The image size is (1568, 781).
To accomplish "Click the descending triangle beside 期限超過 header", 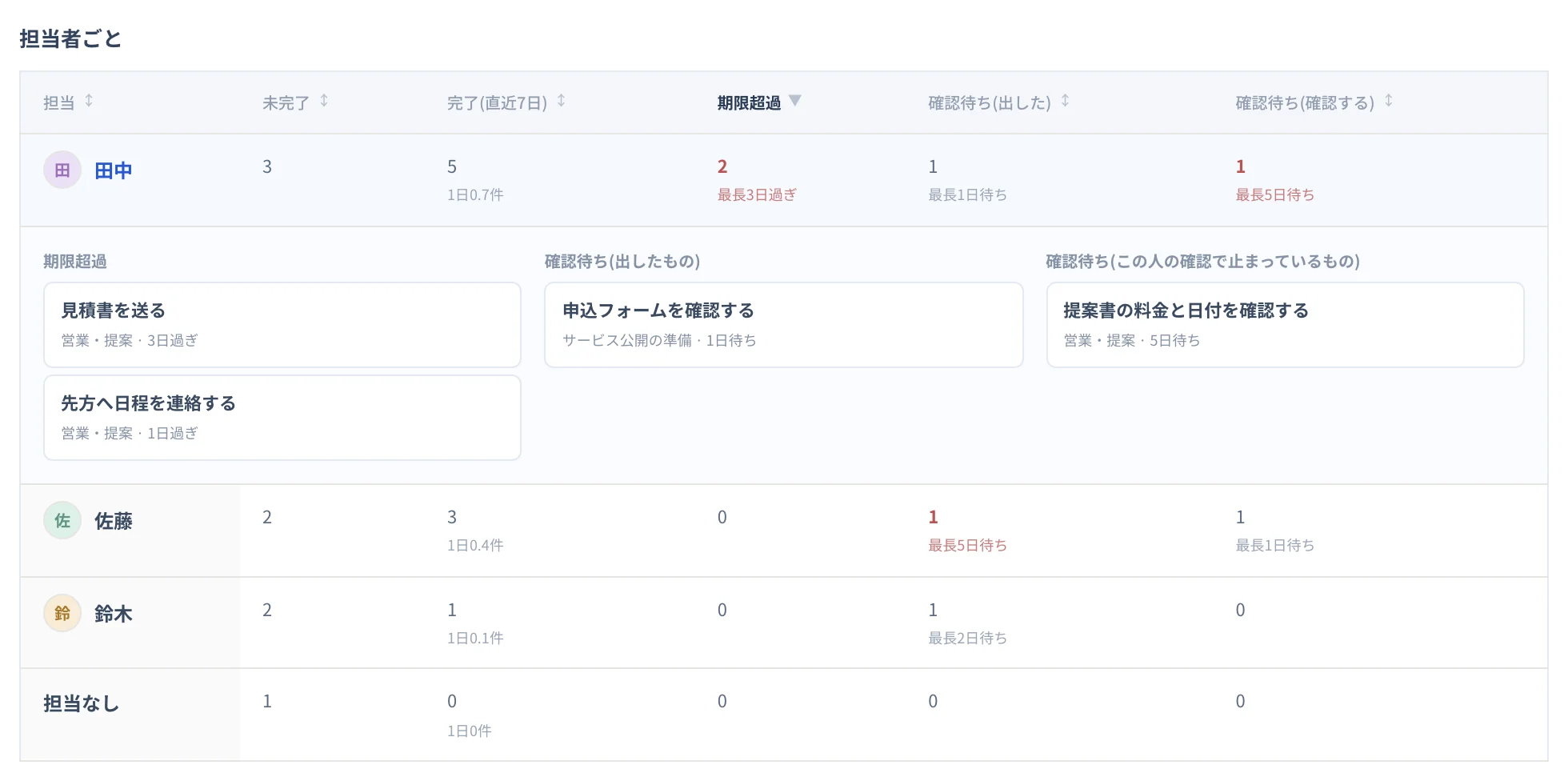I will pos(794,100).
